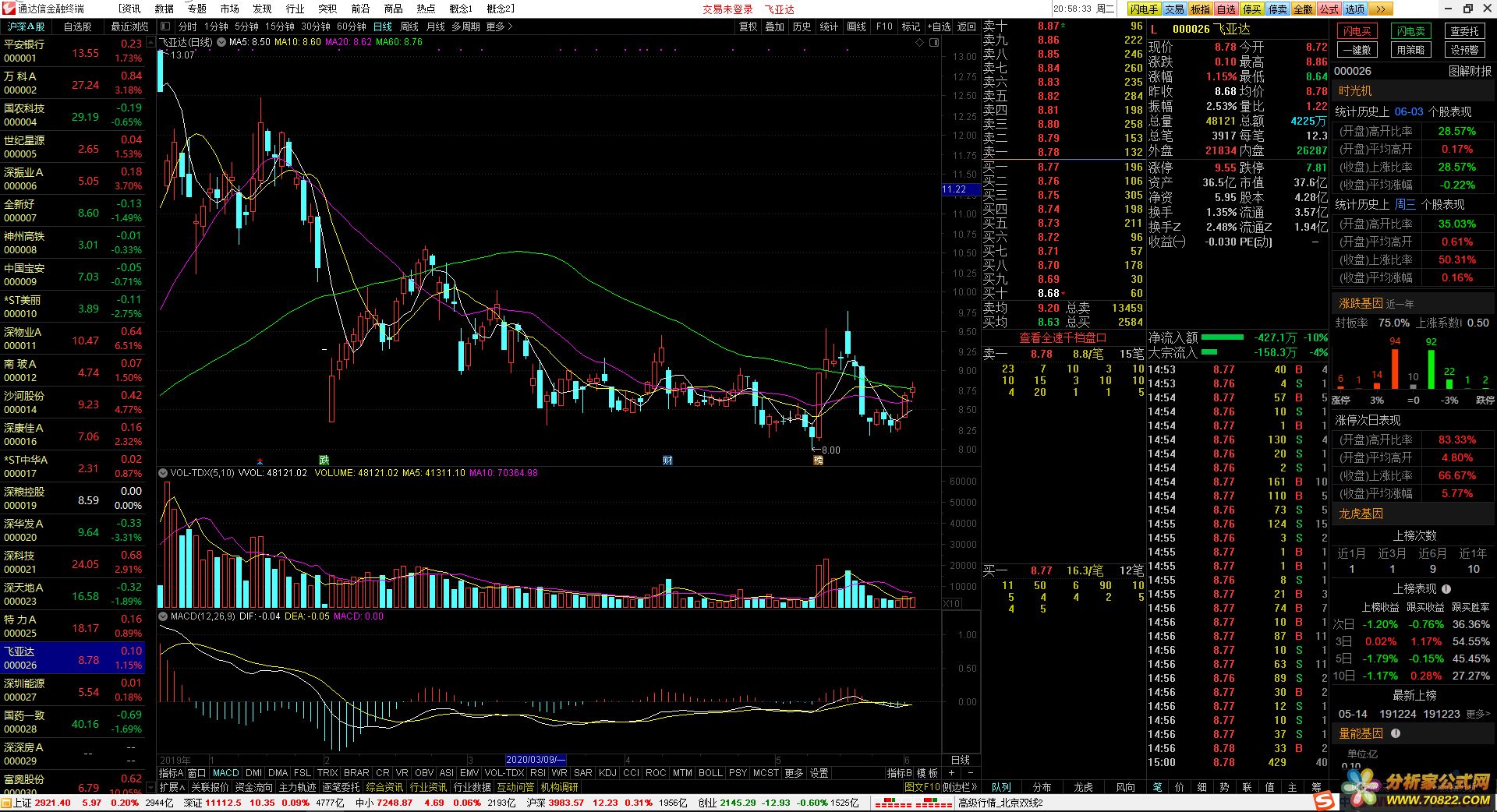The width and height of the screenshot is (1497, 812).
Task: Click the 闪电卖 button
Action: [x=1411, y=31]
